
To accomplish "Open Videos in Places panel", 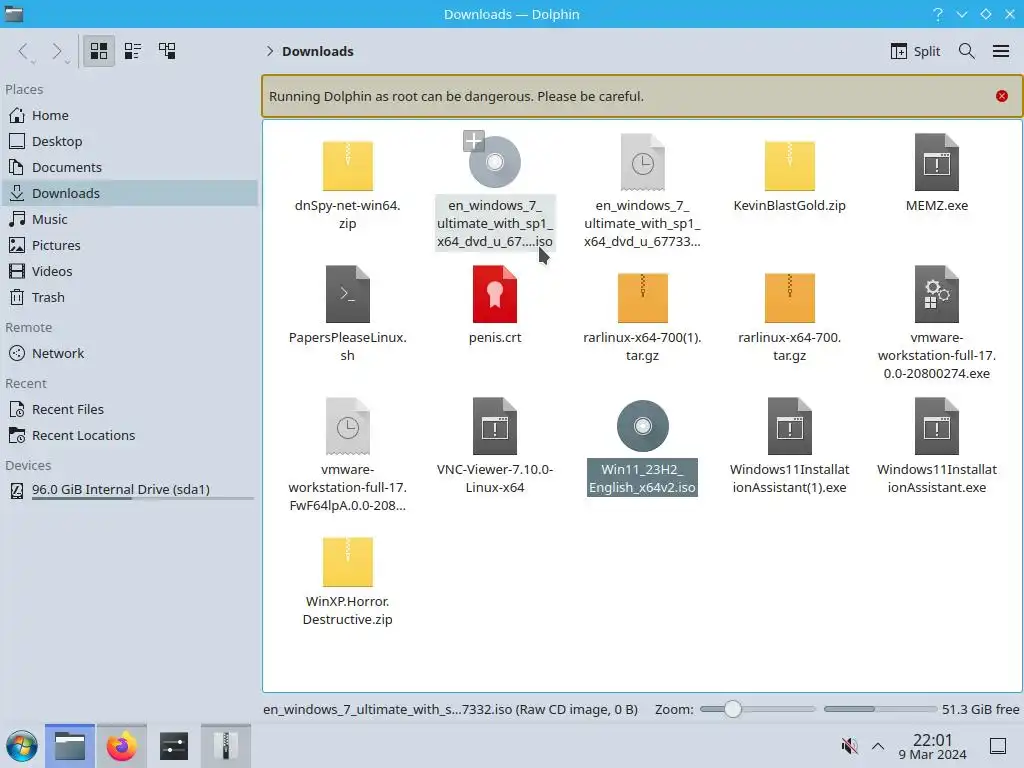I will (x=129, y=272).
